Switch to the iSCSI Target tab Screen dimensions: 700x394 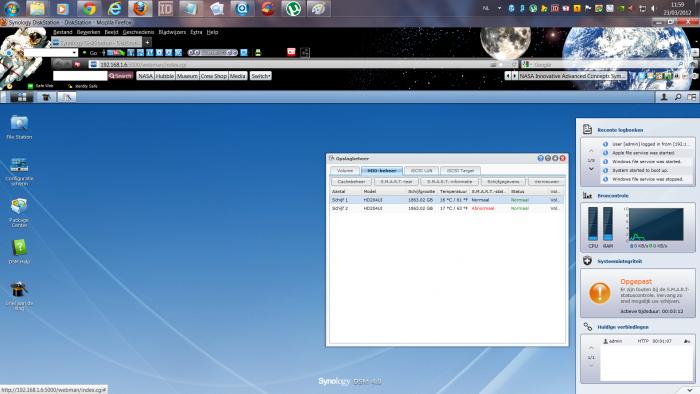pyautogui.click(x=460, y=170)
